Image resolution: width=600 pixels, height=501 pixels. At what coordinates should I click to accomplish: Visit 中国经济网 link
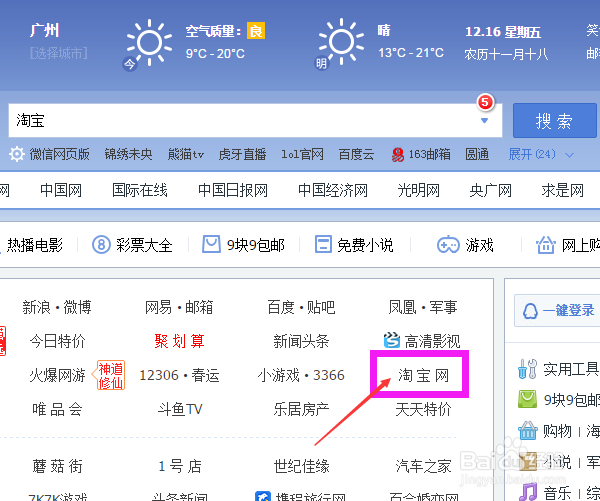333,190
